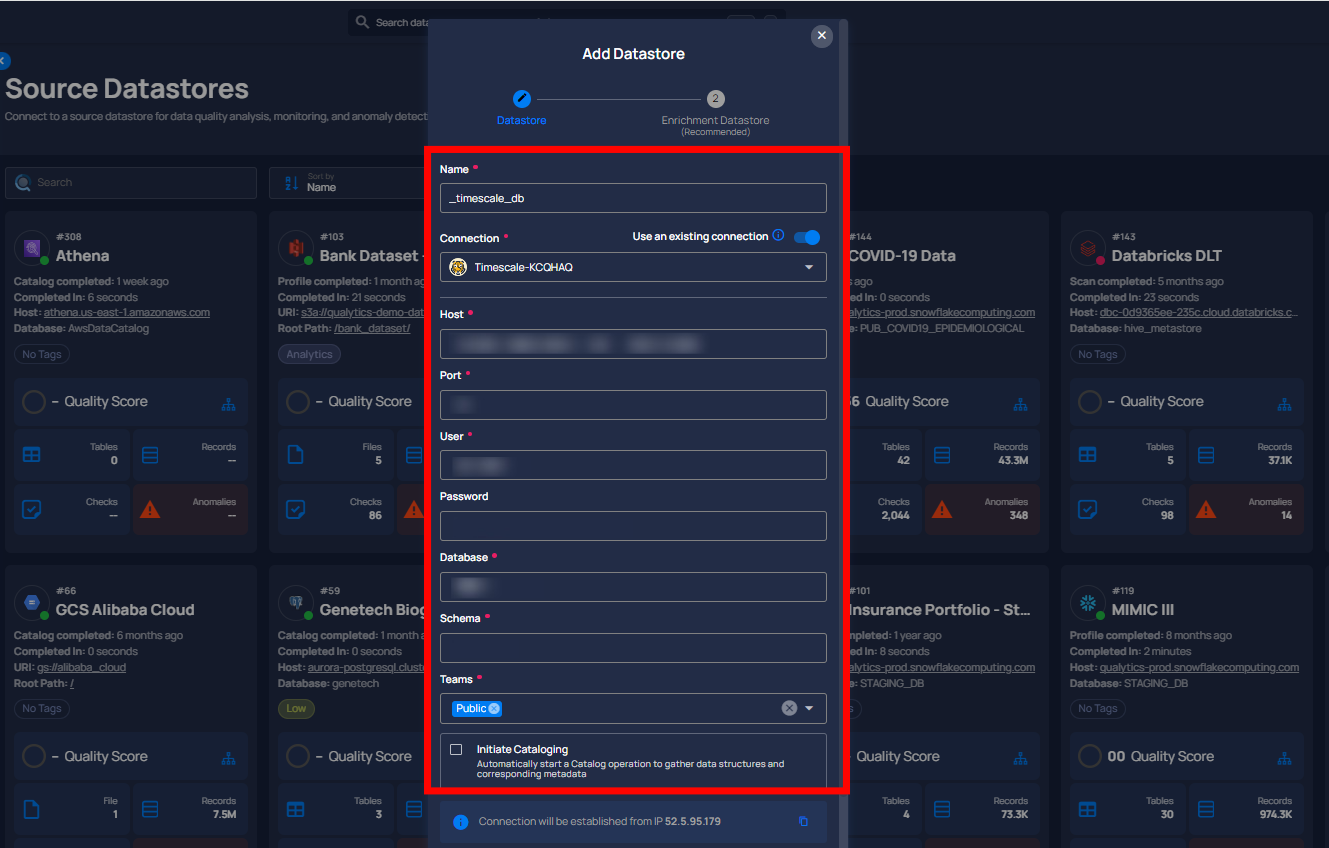Image resolution: width=1329 pixels, height=848 pixels.
Task: Click the Search box above the datastore cards
Action: click(131, 183)
